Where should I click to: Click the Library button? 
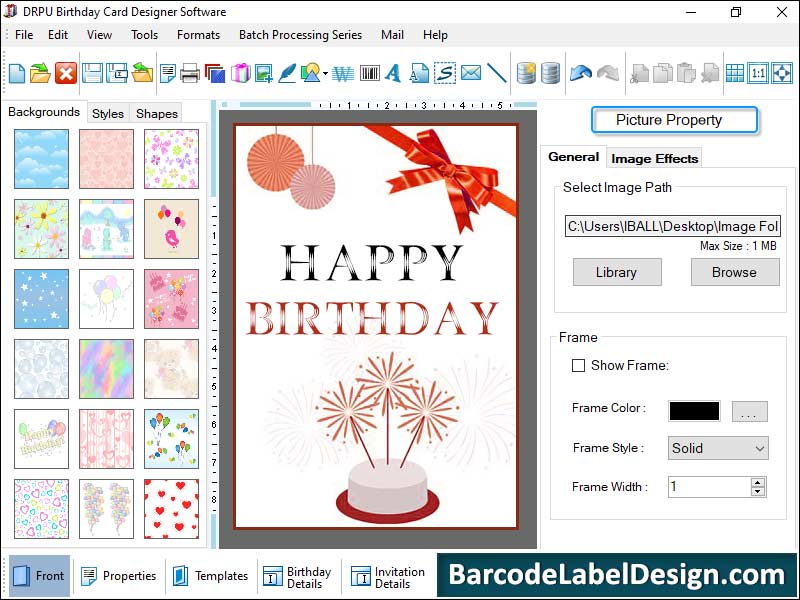(x=616, y=272)
